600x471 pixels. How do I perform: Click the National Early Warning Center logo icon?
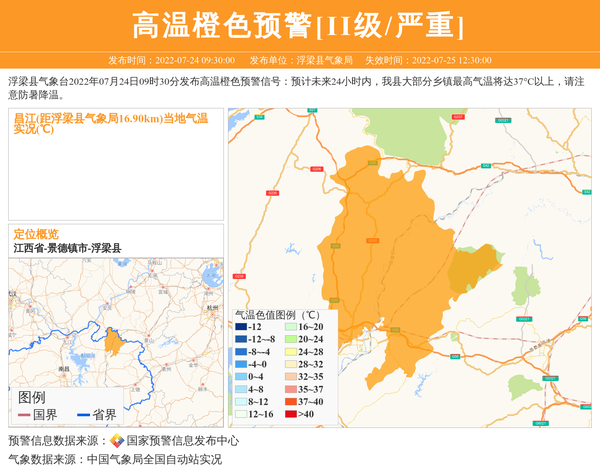pyautogui.click(x=117, y=440)
